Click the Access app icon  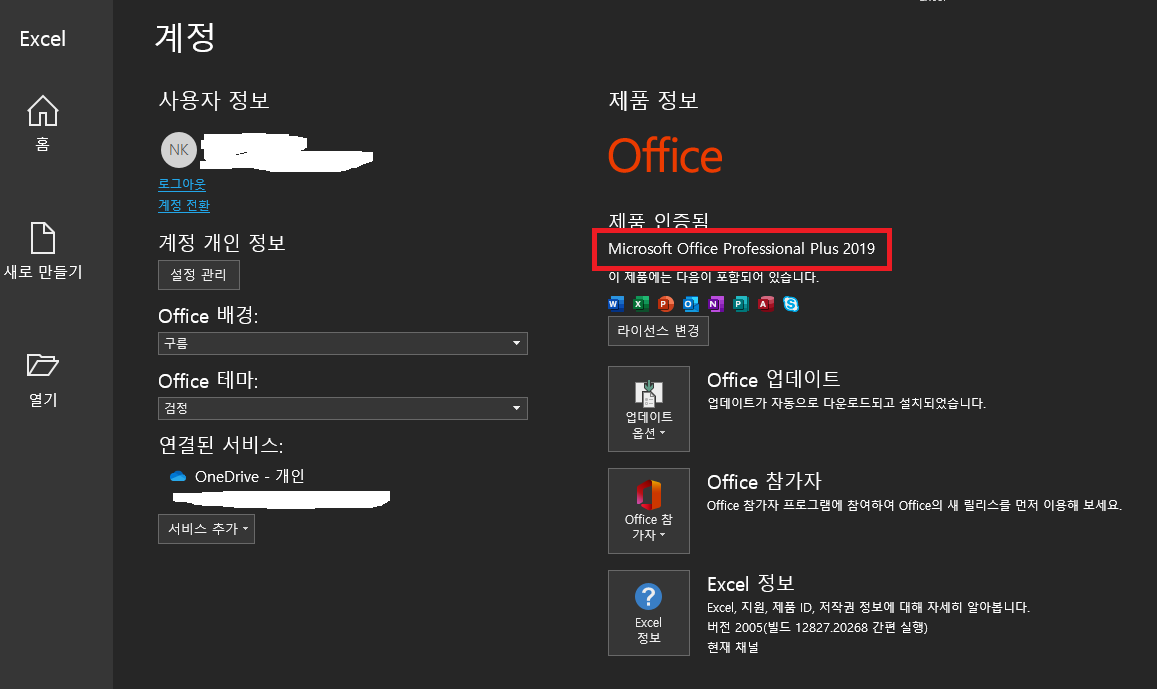click(766, 303)
